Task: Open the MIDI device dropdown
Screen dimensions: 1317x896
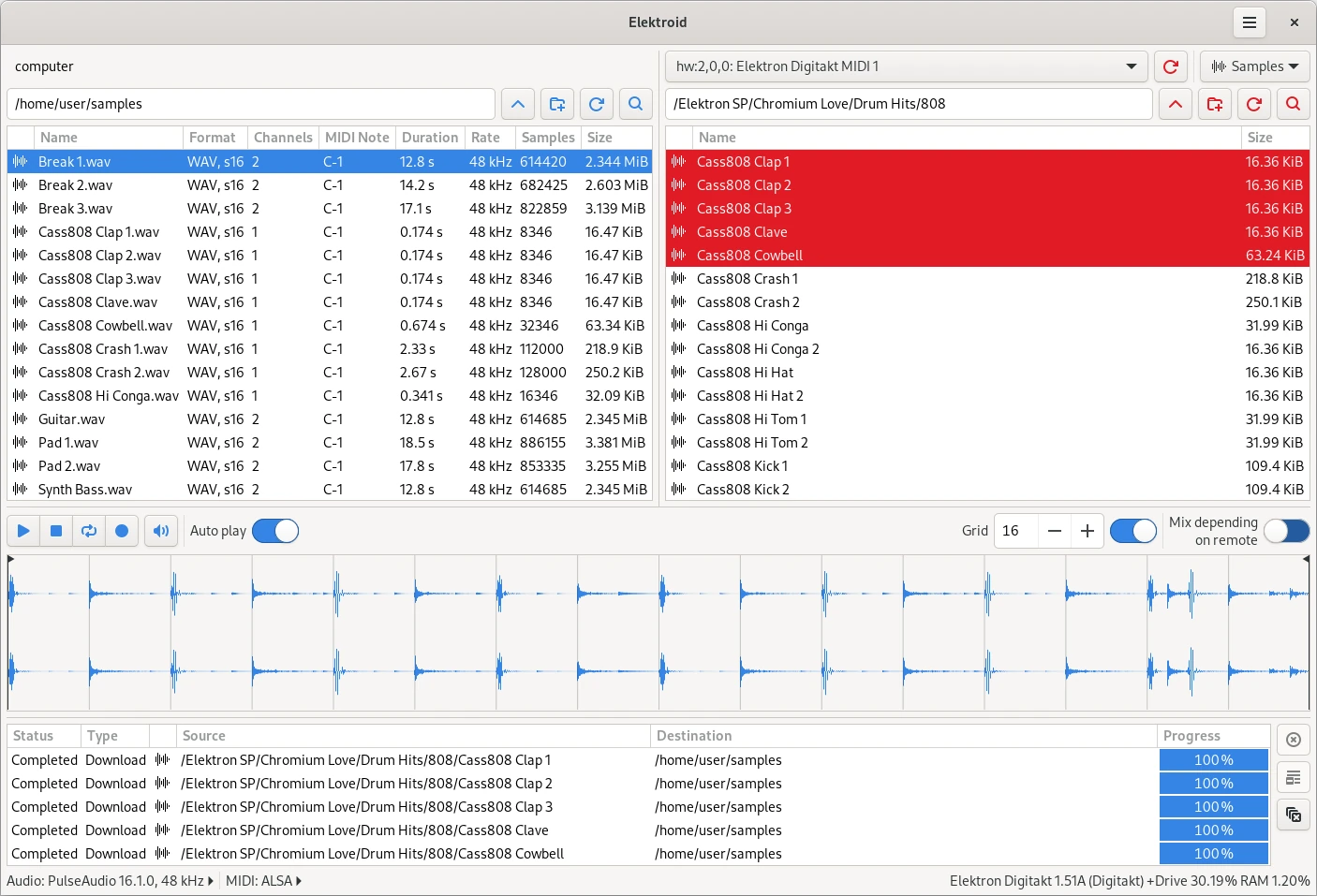Action: pos(905,66)
